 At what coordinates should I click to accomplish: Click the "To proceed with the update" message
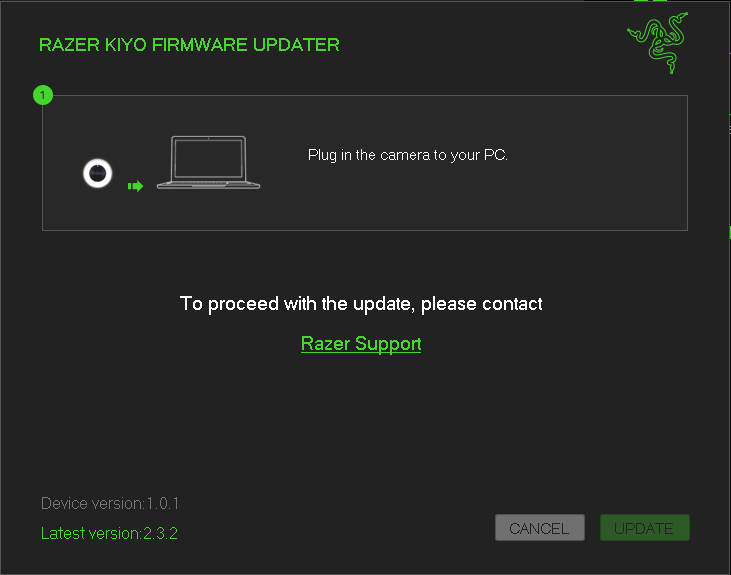(361, 304)
